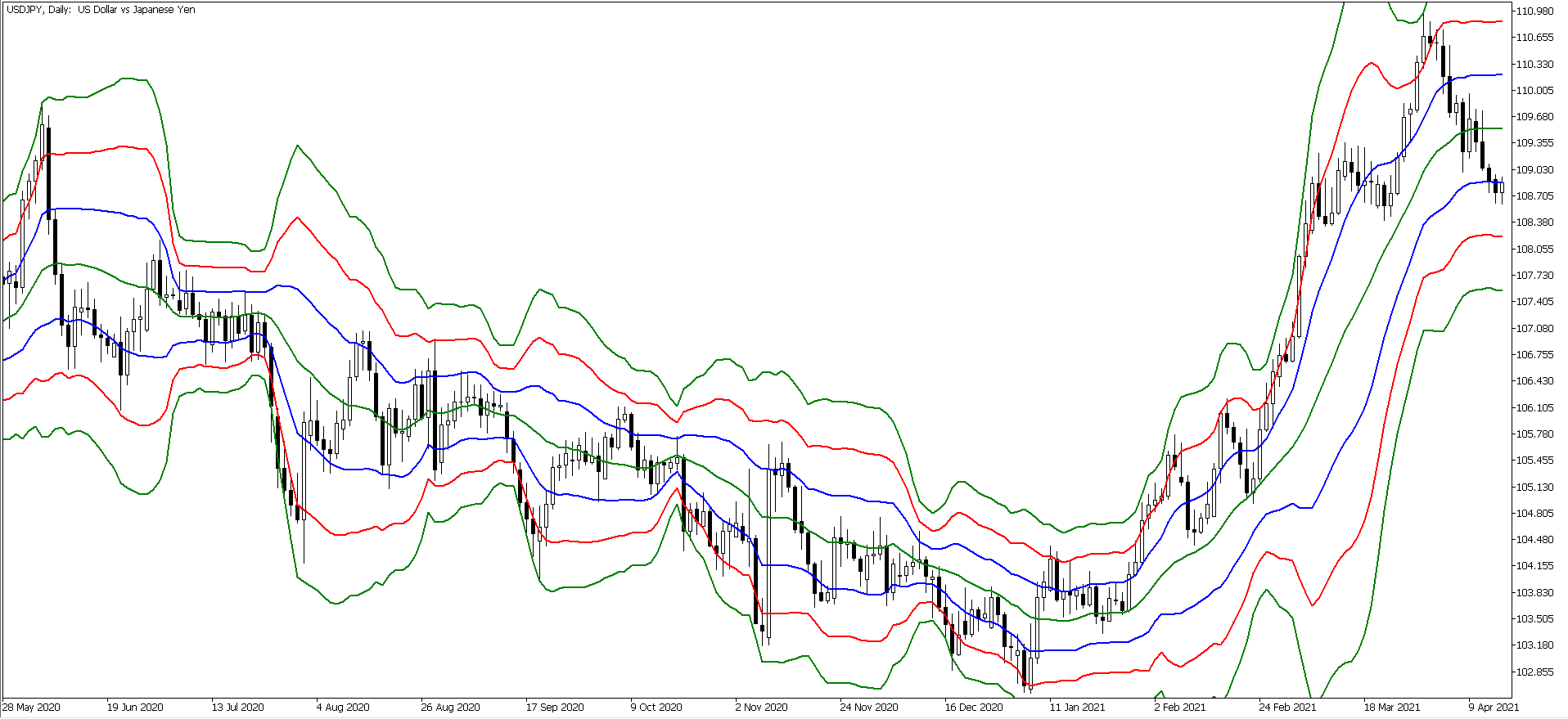The height and width of the screenshot is (719, 1568).
Task: Click the 17 Sep 2020 date label
Action: click(x=555, y=708)
